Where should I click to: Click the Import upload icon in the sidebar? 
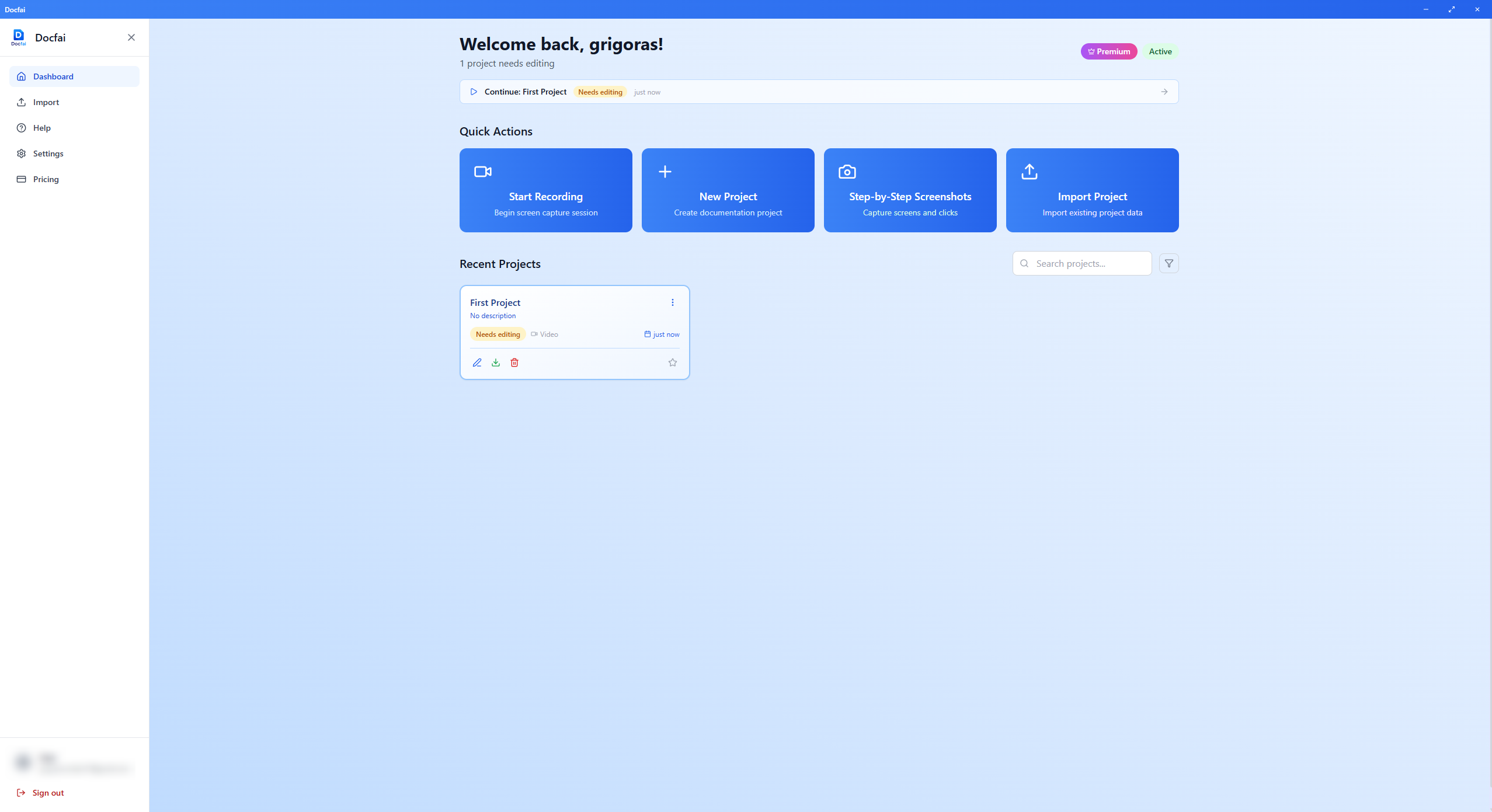(x=22, y=102)
